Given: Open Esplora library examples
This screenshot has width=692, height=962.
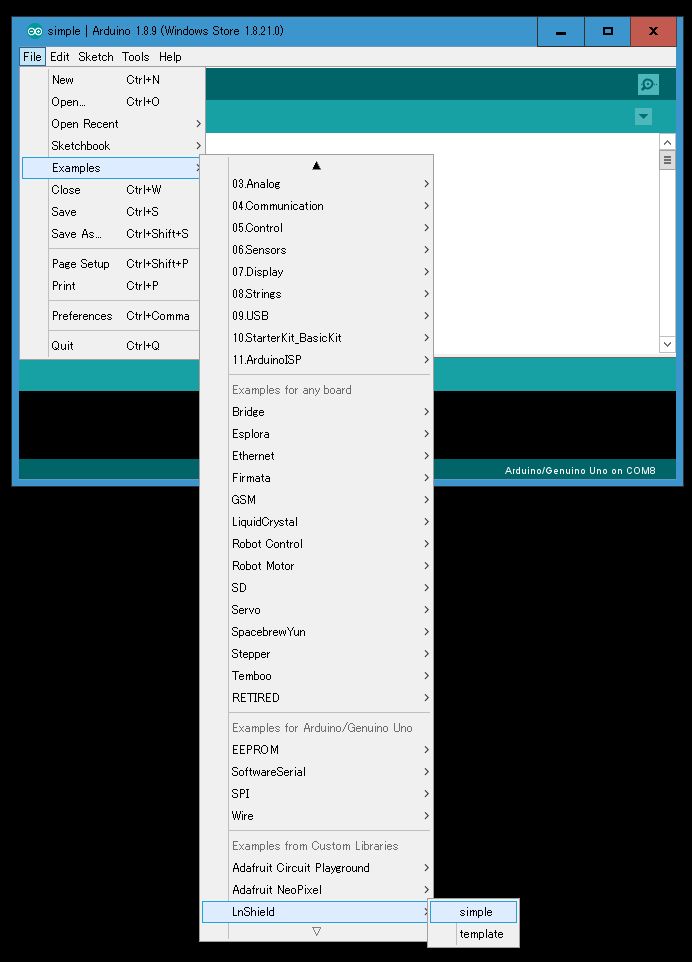Looking at the screenshot, I should 317,434.
